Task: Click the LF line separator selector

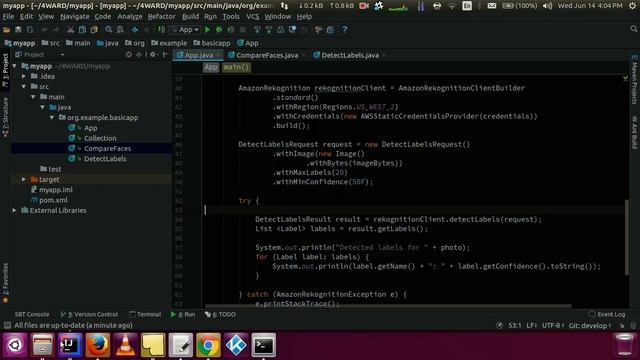Action: 531,325
